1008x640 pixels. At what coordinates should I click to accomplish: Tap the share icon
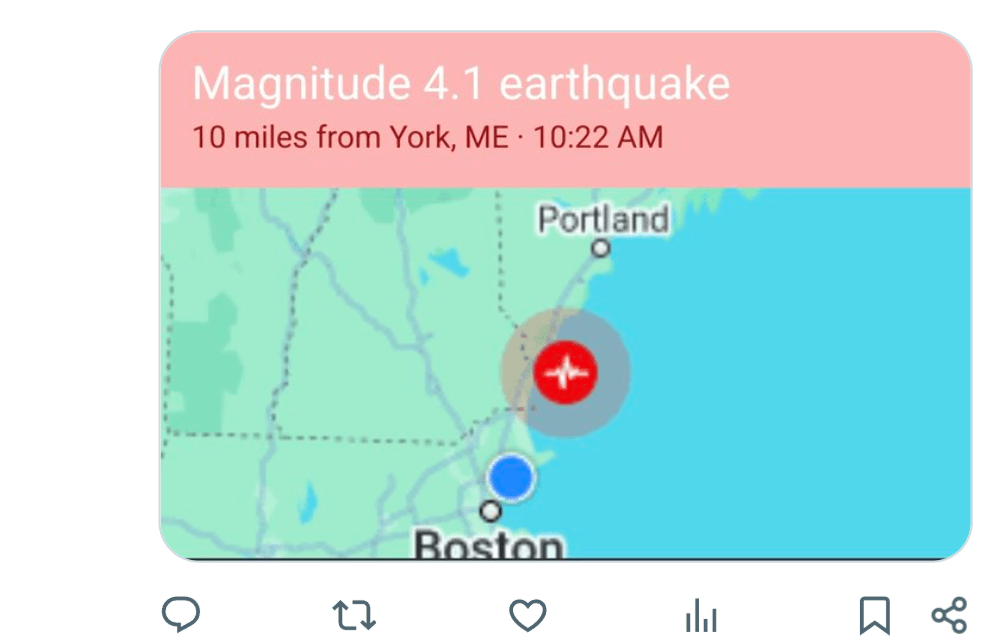948,614
